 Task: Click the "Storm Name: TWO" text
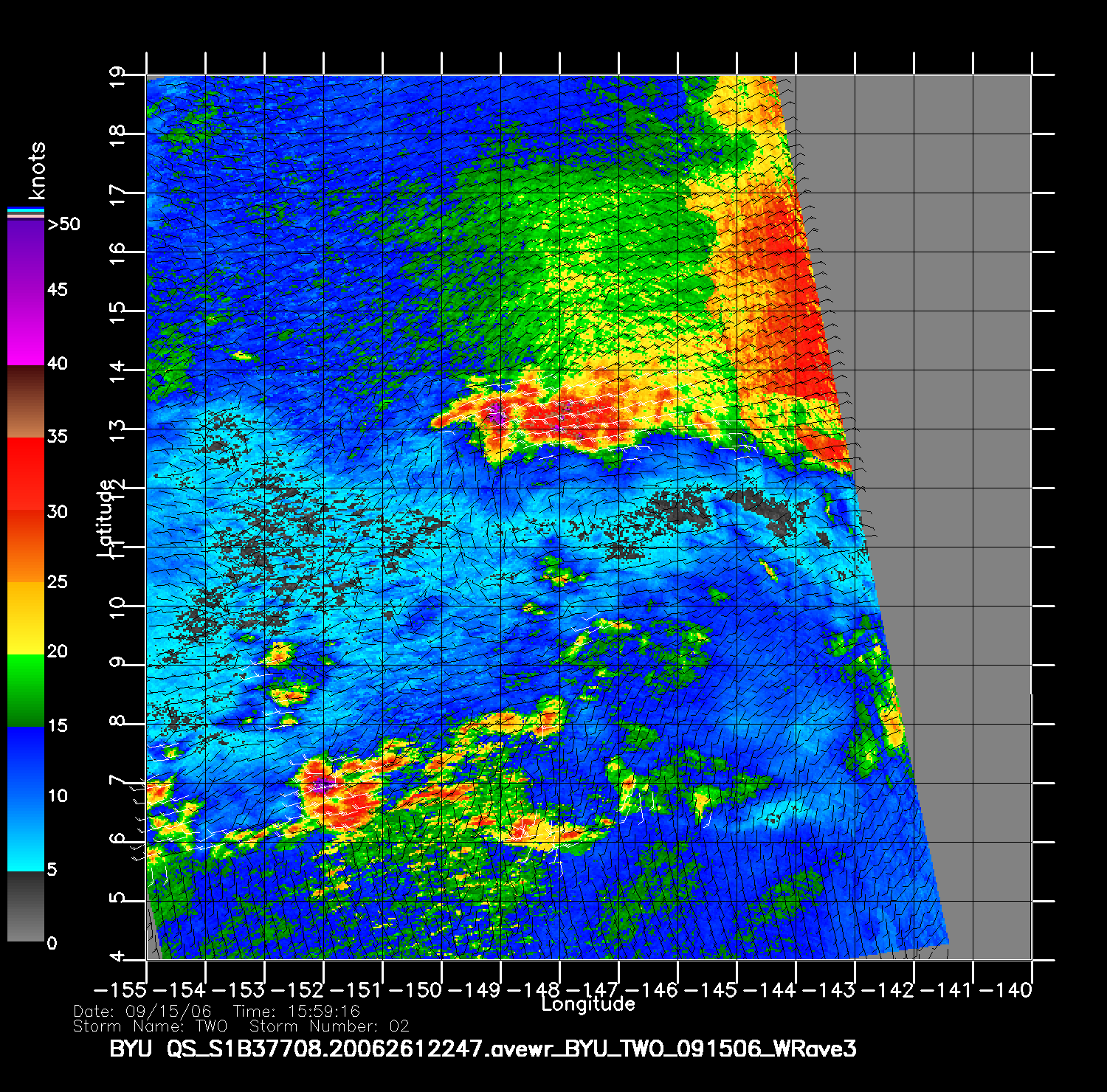(150, 1026)
